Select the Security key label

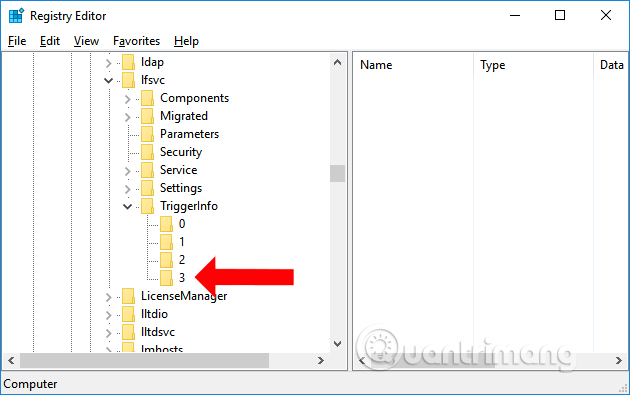(x=181, y=152)
